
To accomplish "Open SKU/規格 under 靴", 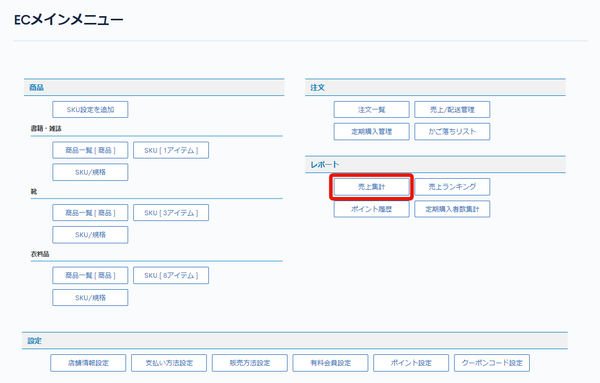I will tap(90, 235).
